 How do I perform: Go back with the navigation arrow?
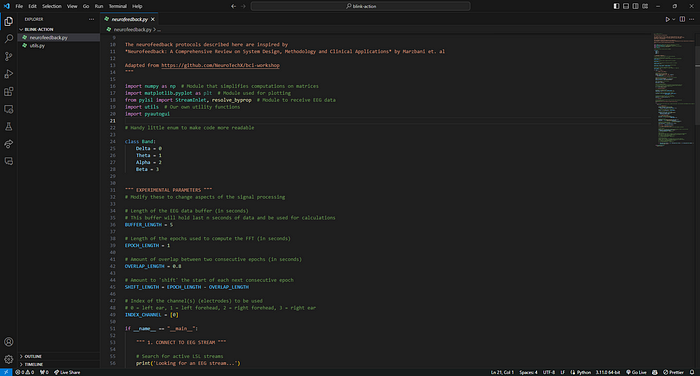coord(233,6)
